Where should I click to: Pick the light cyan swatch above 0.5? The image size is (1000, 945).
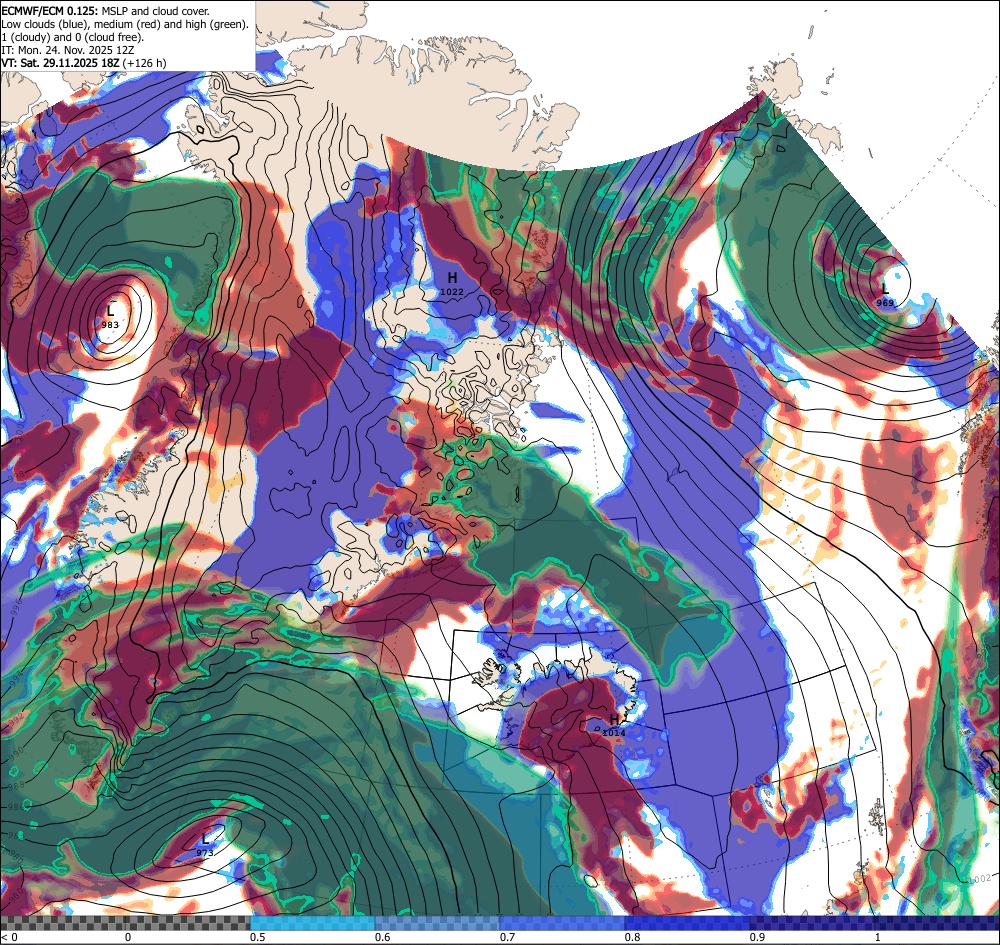[x=312, y=923]
